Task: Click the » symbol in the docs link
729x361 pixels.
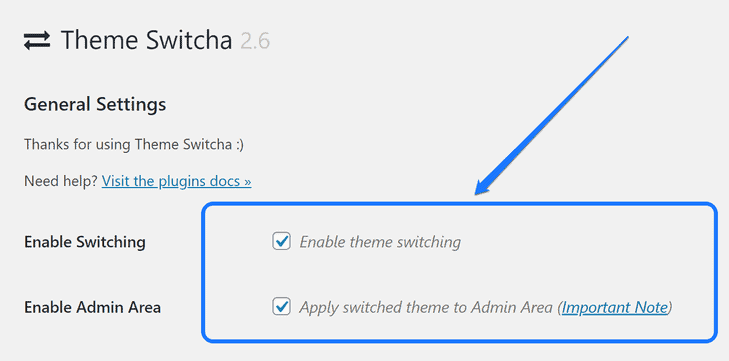Action: click(x=247, y=182)
